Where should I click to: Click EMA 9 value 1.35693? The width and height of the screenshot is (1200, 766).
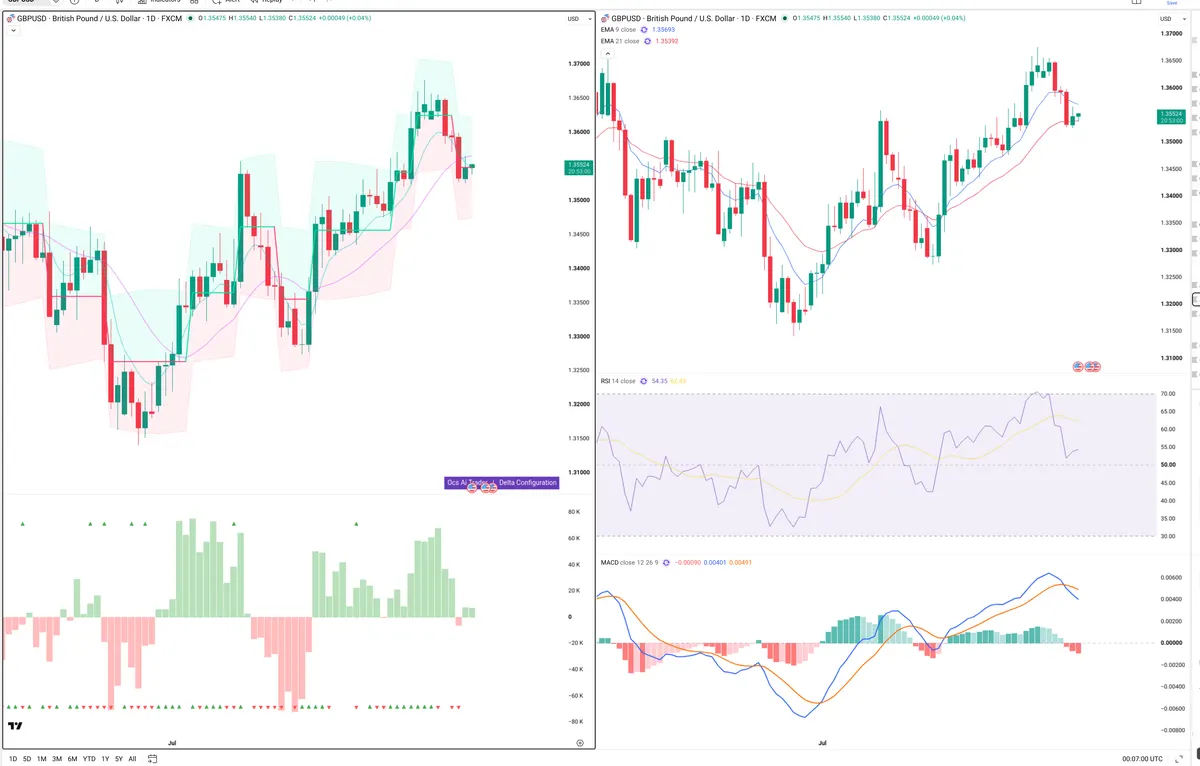coord(666,31)
